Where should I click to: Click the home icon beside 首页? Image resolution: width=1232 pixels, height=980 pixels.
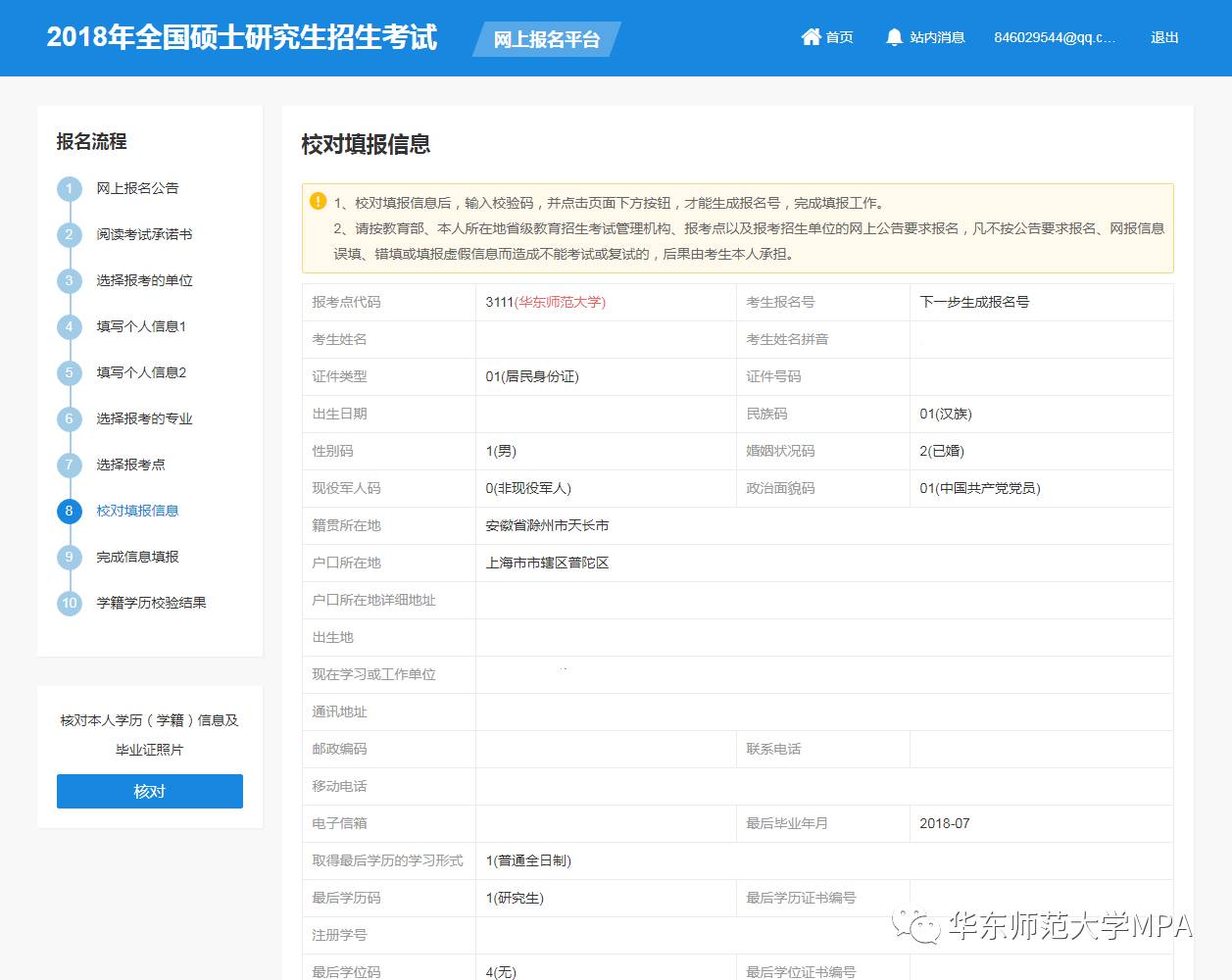(x=811, y=36)
